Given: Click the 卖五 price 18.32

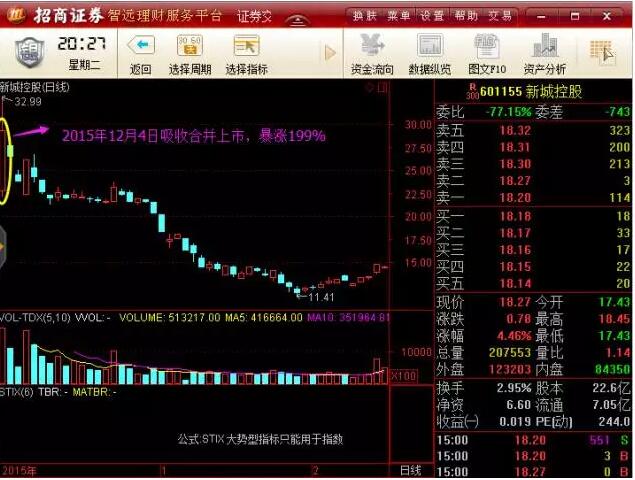Looking at the screenshot, I should tap(515, 130).
